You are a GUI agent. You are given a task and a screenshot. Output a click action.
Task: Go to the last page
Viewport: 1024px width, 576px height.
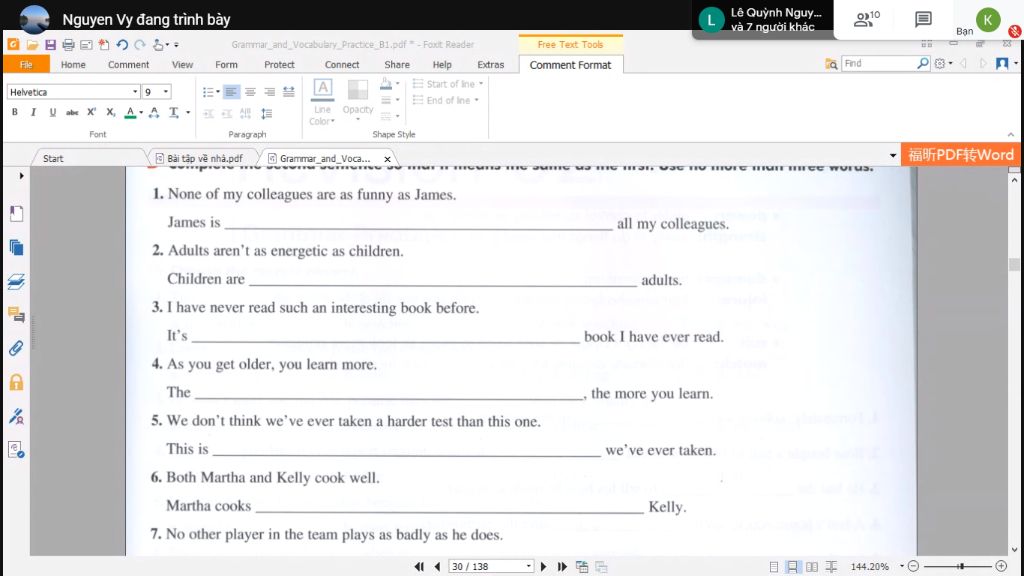(x=562, y=566)
